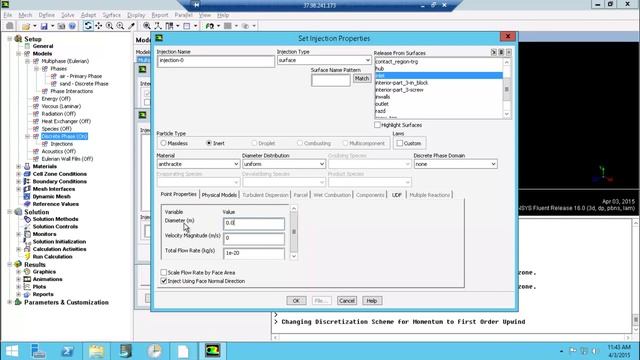Toggle Highlight Surfaces checkbox

pos(377,125)
